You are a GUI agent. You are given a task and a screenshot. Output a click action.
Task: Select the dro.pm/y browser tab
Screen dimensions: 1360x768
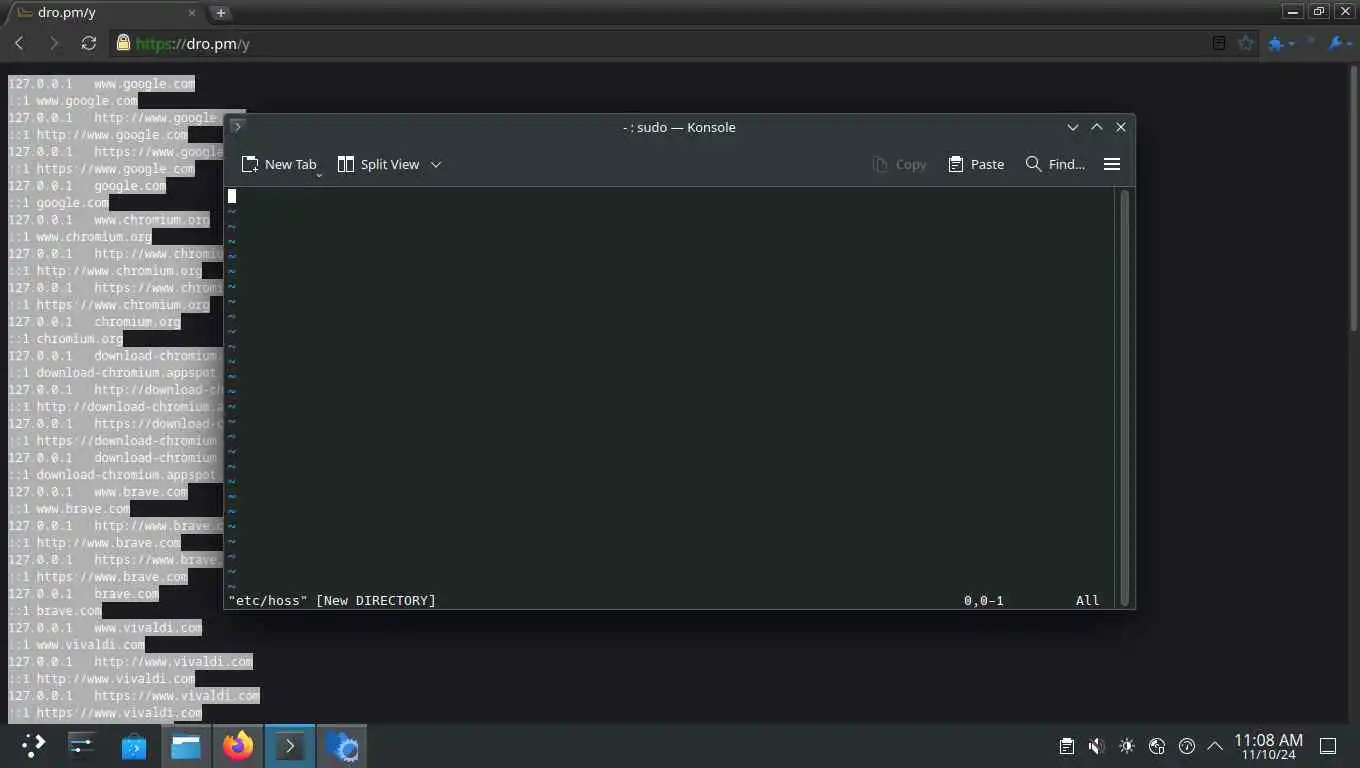(x=105, y=13)
